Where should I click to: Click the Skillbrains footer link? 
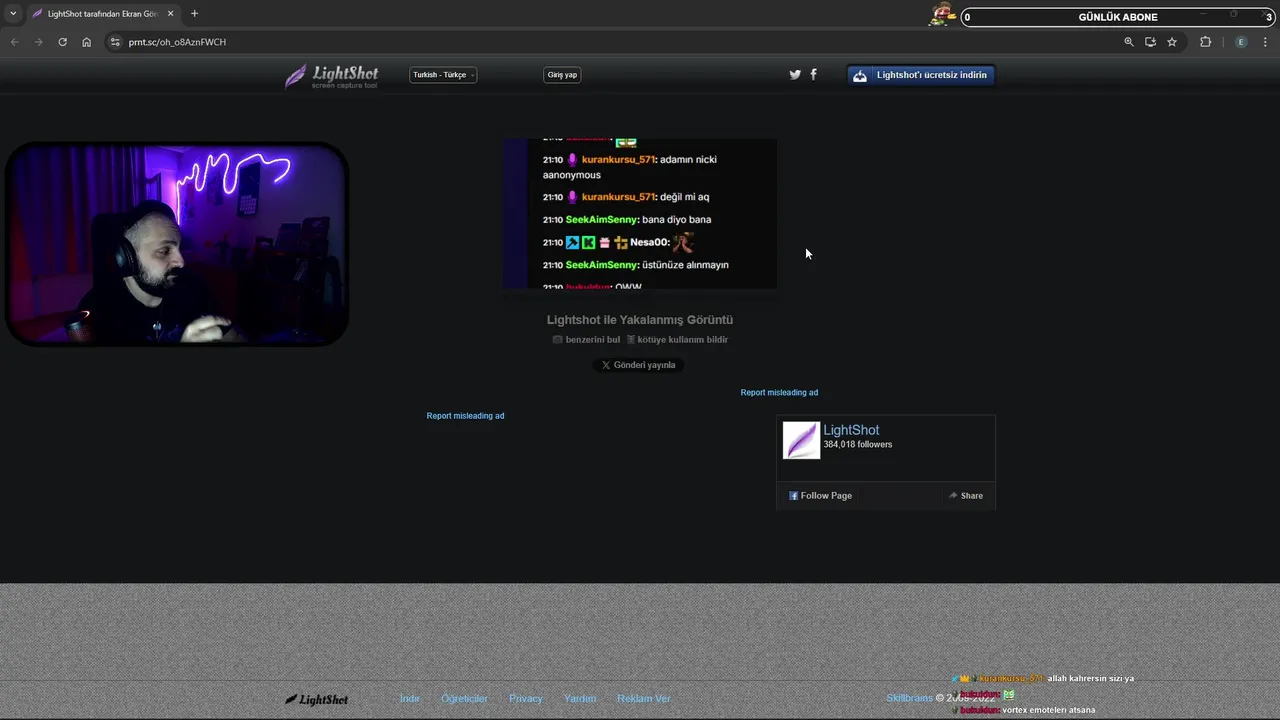909,698
